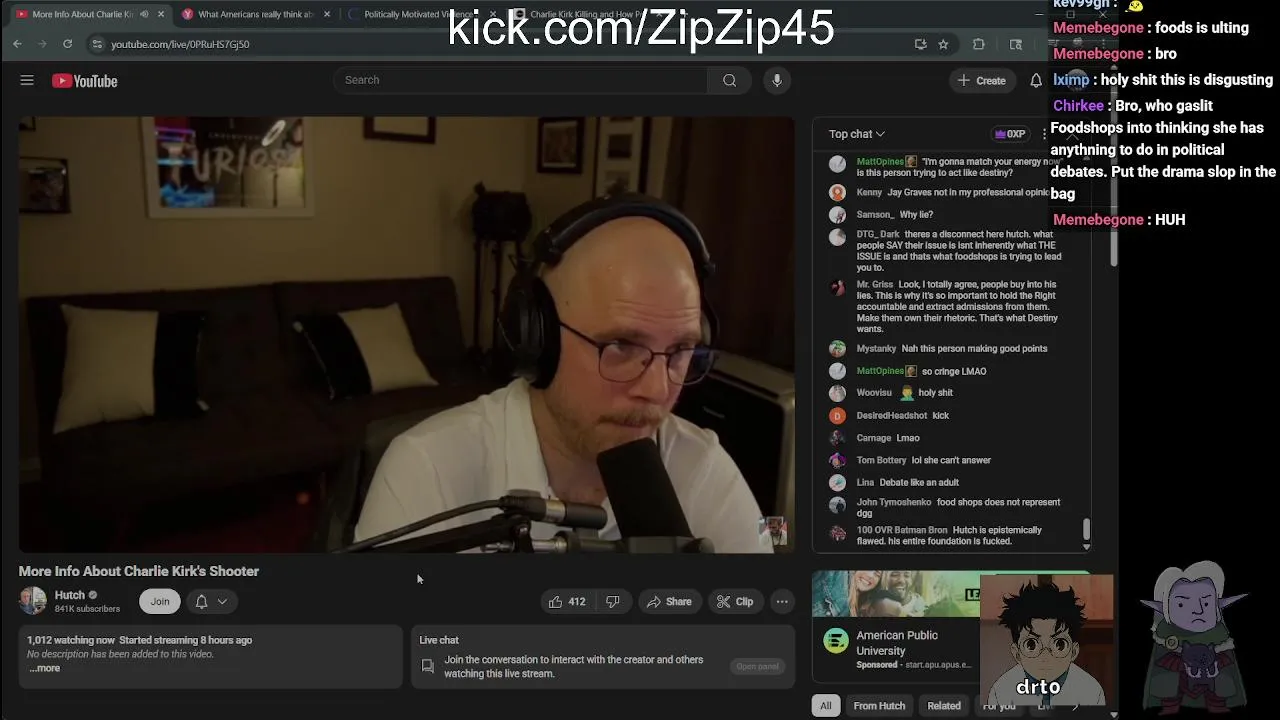Image resolution: width=1280 pixels, height=720 pixels.
Task: Switch to 'What Americans really think' tab
Action: pyautogui.click(x=256, y=14)
